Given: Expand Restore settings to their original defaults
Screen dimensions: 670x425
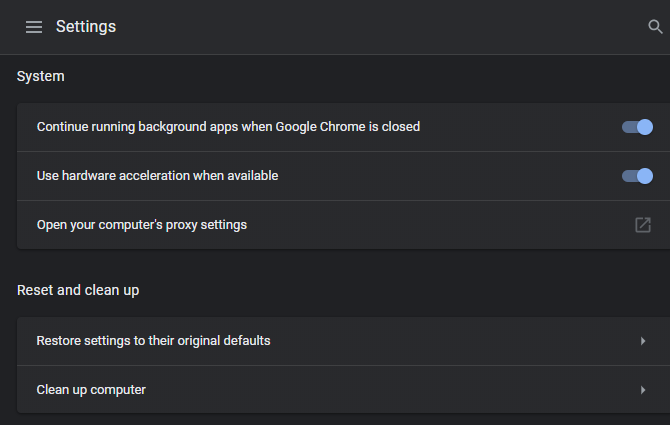Looking at the screenshot, I should click(153, 341).
